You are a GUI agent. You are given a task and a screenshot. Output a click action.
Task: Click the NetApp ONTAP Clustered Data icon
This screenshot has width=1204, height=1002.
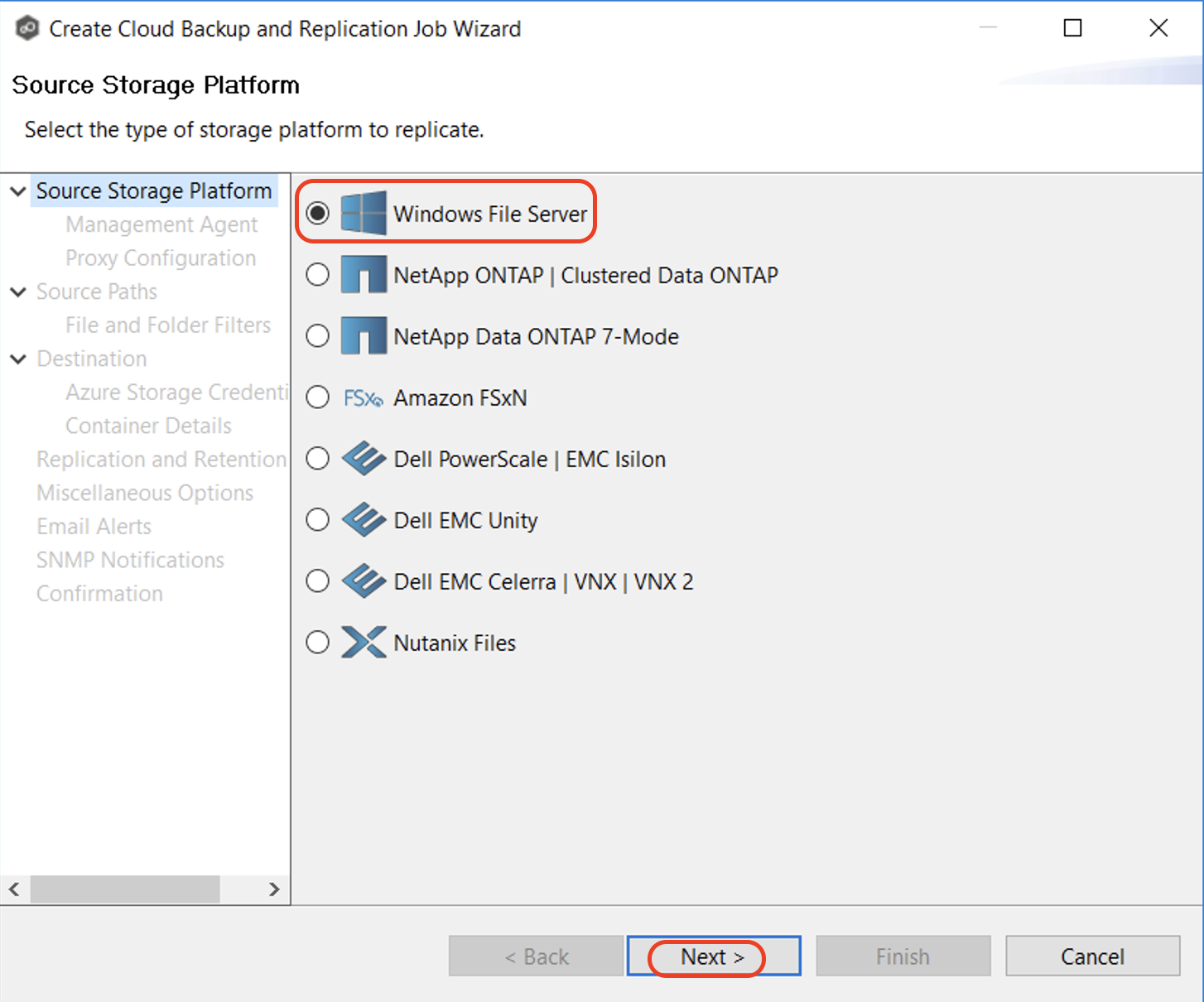click(364, 274)
